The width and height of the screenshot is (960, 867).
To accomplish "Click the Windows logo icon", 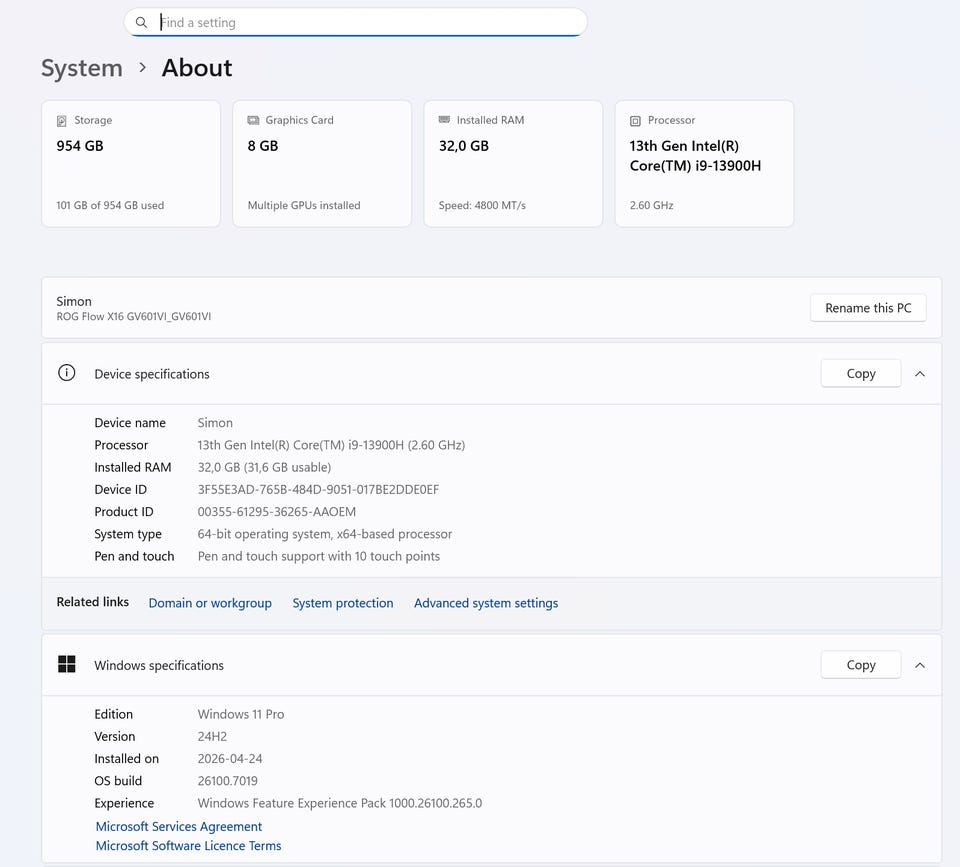I will [67, 664].
